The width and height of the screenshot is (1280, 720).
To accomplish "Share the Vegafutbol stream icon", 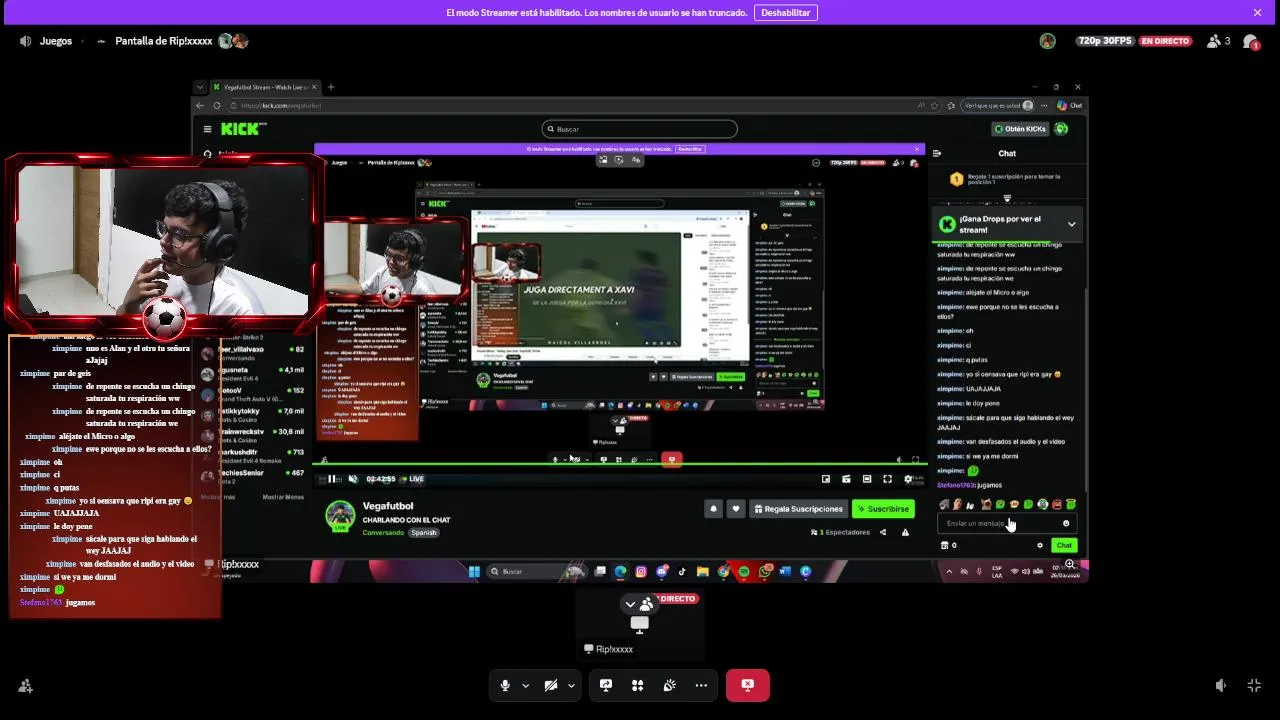I will pos(882,533).
